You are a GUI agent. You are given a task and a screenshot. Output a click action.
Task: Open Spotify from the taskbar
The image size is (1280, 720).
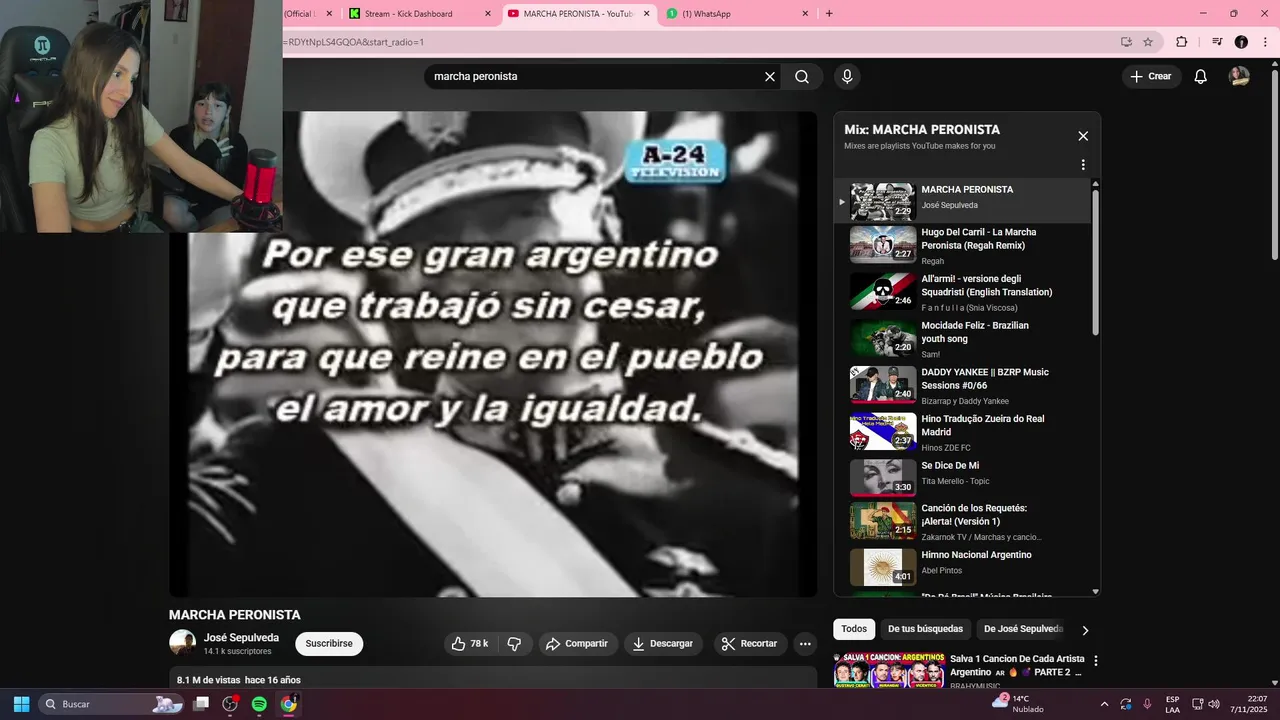click(x=259, y=704)
